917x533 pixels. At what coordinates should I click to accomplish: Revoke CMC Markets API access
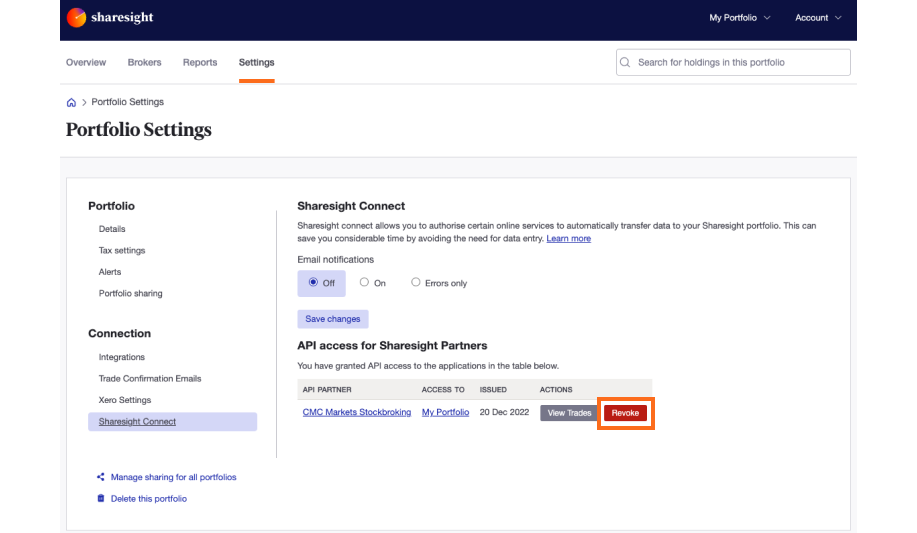[x=625, y=413]
